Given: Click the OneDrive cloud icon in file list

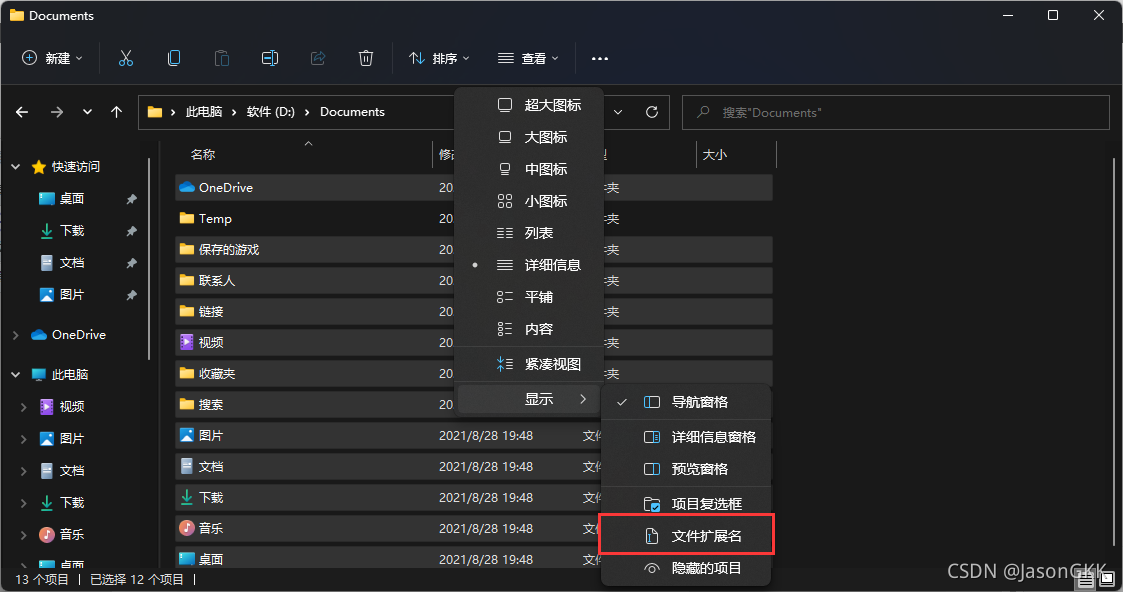Looking at the screenshot, I should pyautogui.click(x=187, y=188).
